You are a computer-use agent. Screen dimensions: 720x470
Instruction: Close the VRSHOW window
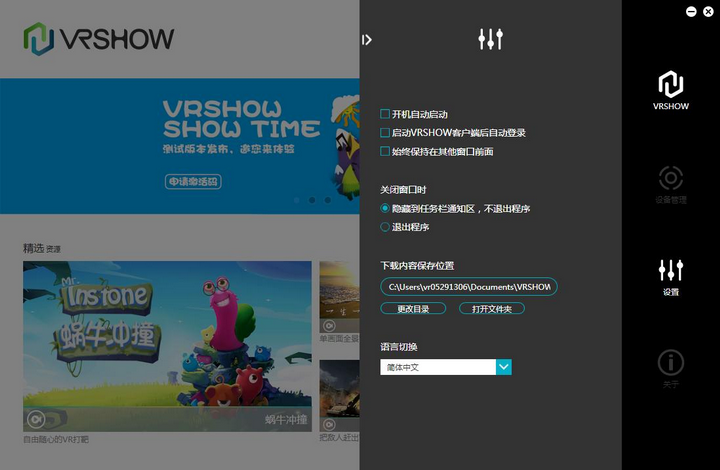(709, 12)
